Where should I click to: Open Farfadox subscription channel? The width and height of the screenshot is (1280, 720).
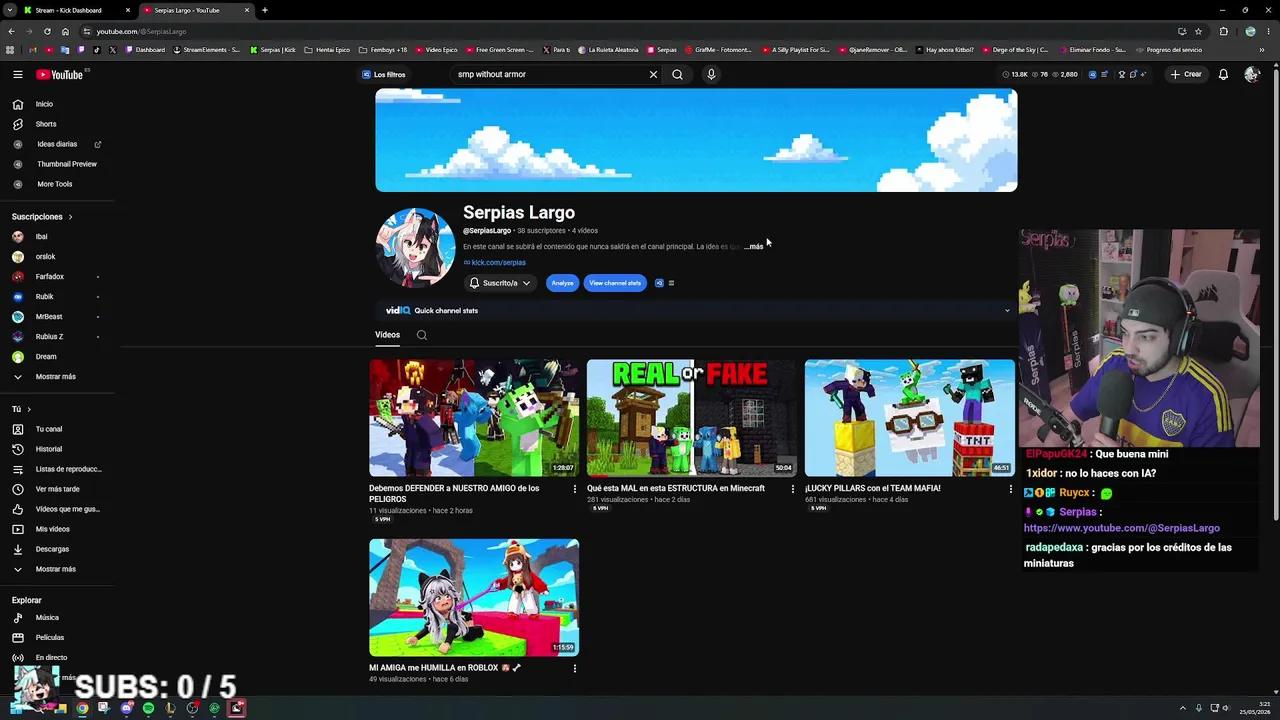[x=49, y=277]
